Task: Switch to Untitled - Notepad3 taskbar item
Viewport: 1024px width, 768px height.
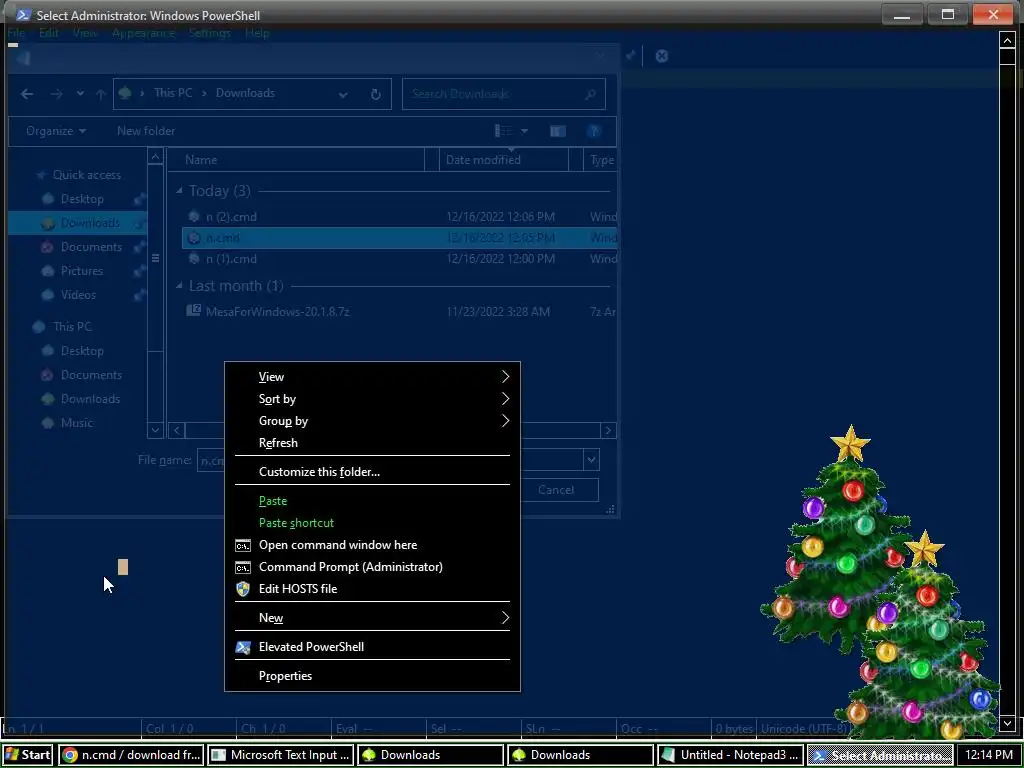Action: (x=730, y=756)
